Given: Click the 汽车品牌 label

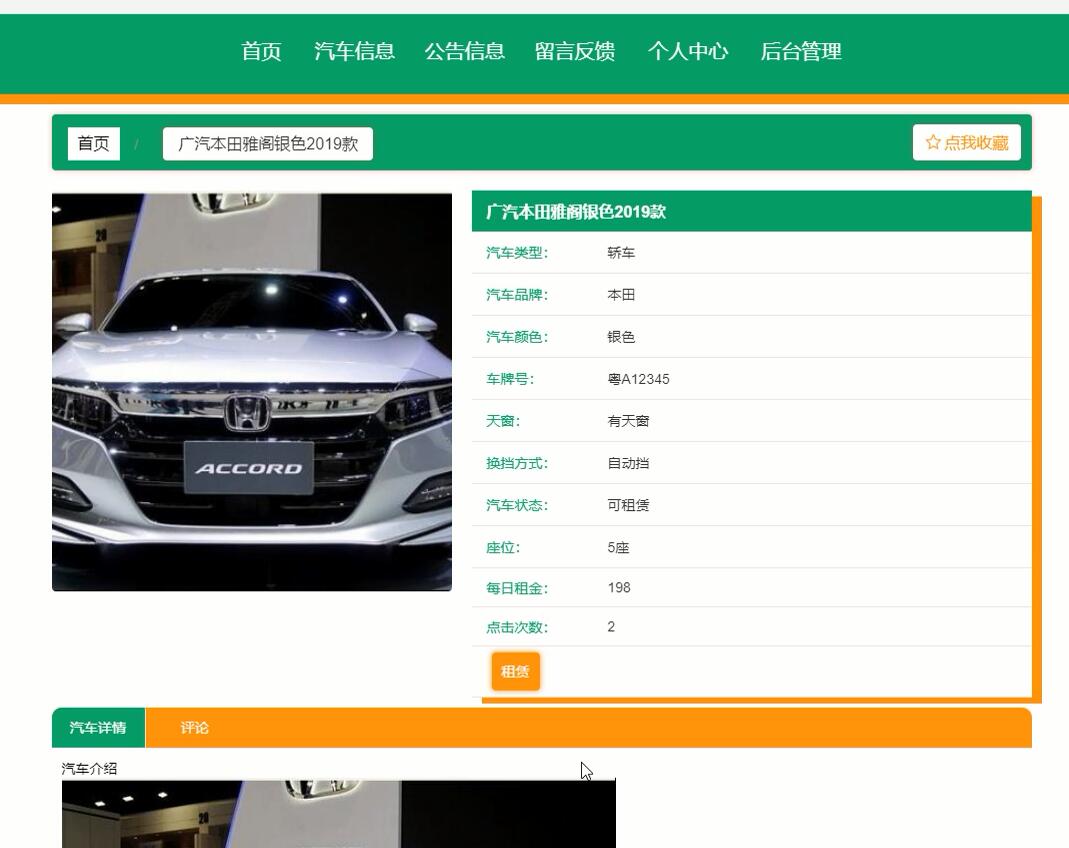Looking at the screenshot, I should coord(517,295).
